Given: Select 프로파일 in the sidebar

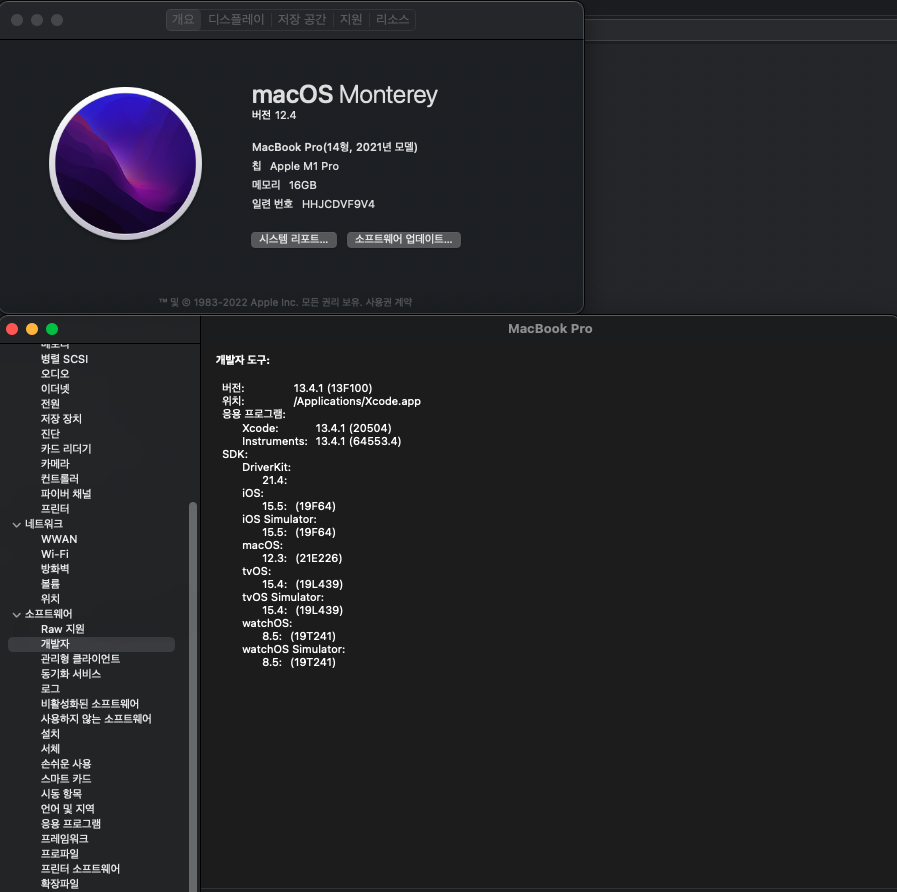Looking at the screenshot, I should pyautogui.click(x=59, y=854).
